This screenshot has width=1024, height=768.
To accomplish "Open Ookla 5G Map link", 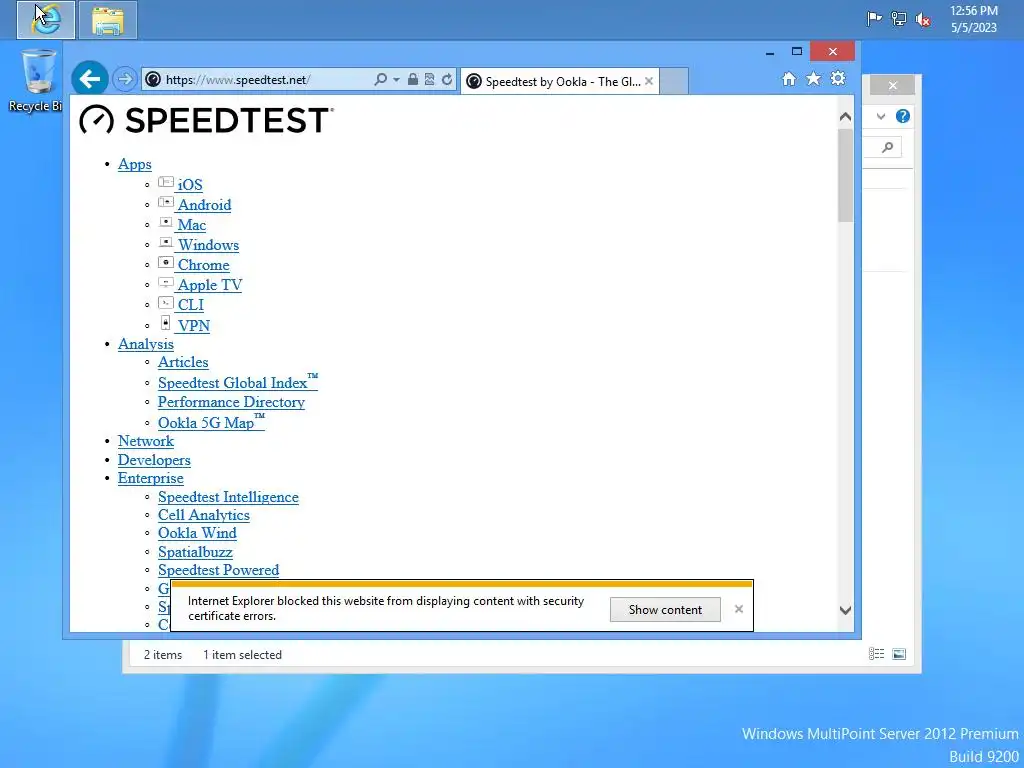I will (x=211, y=422).
